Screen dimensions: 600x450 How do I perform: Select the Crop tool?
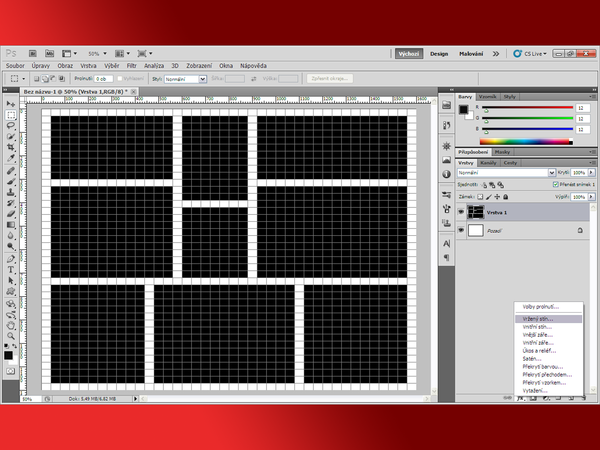tap(11, 147)
